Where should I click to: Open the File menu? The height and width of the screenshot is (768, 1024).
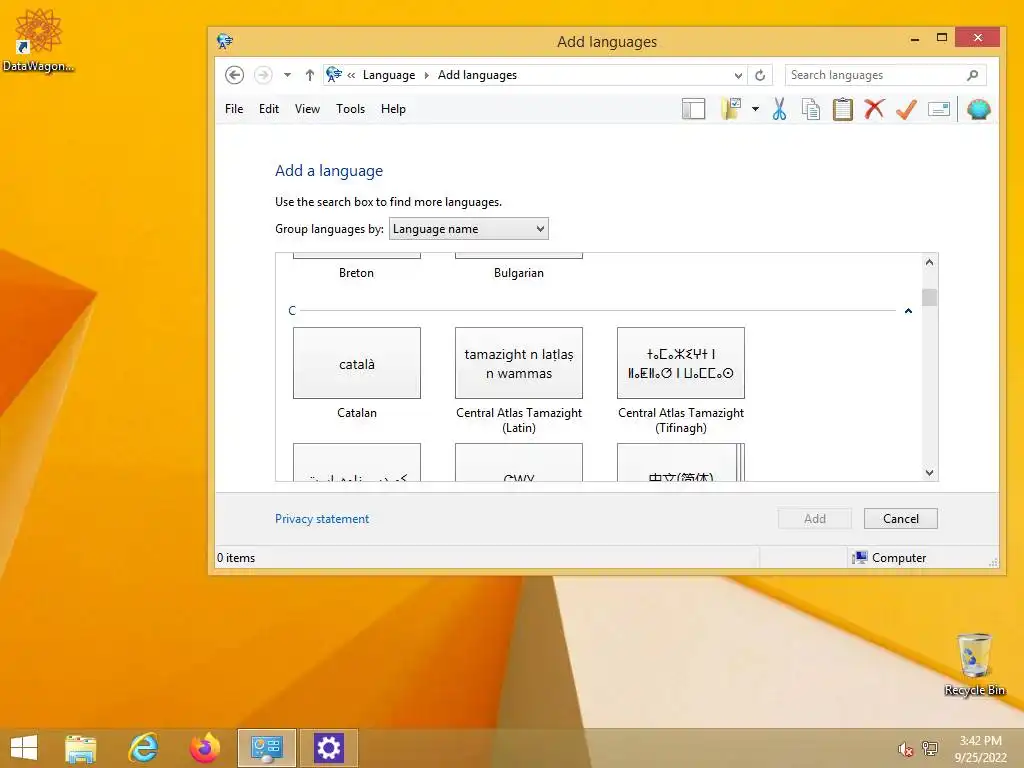(x=234, y=109)
